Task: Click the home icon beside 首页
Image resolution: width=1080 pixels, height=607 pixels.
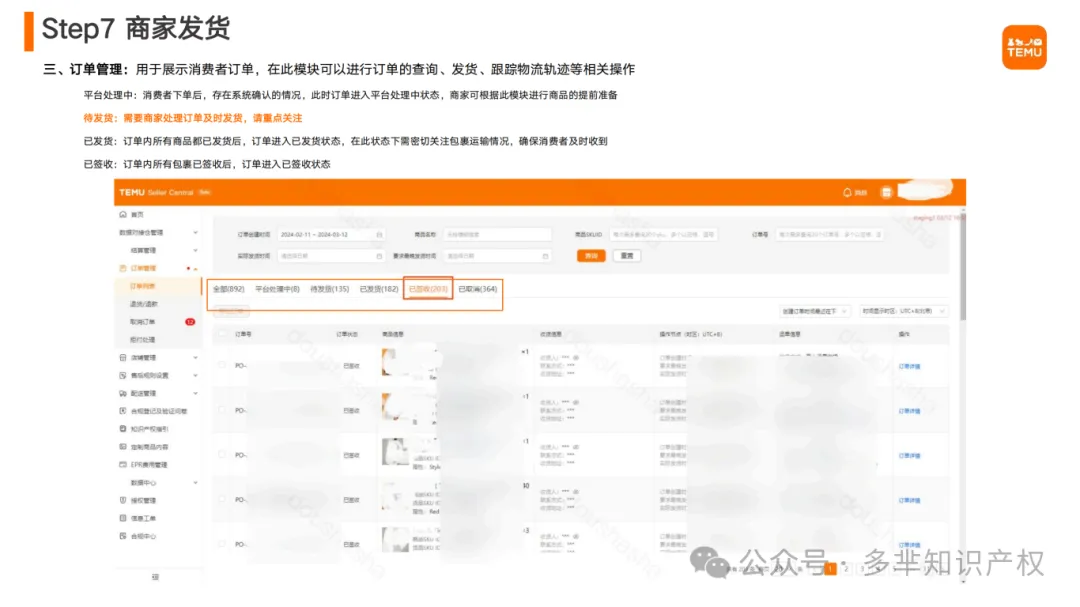Action: coord(123,215)
